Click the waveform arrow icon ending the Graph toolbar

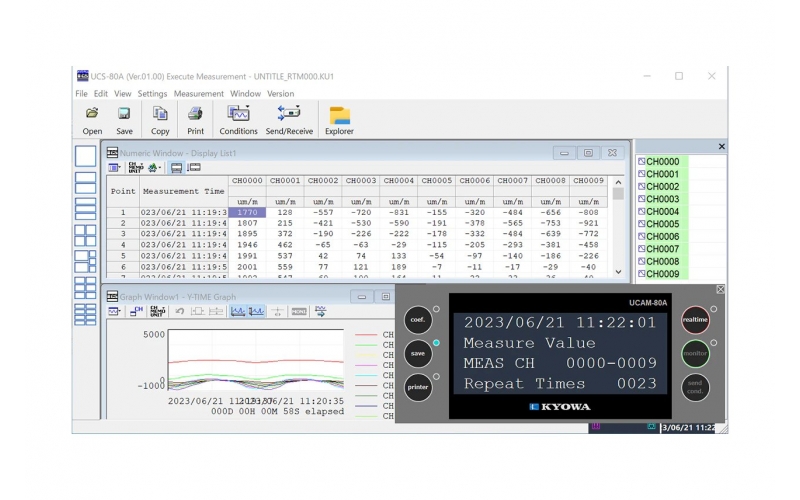(320, 311)
